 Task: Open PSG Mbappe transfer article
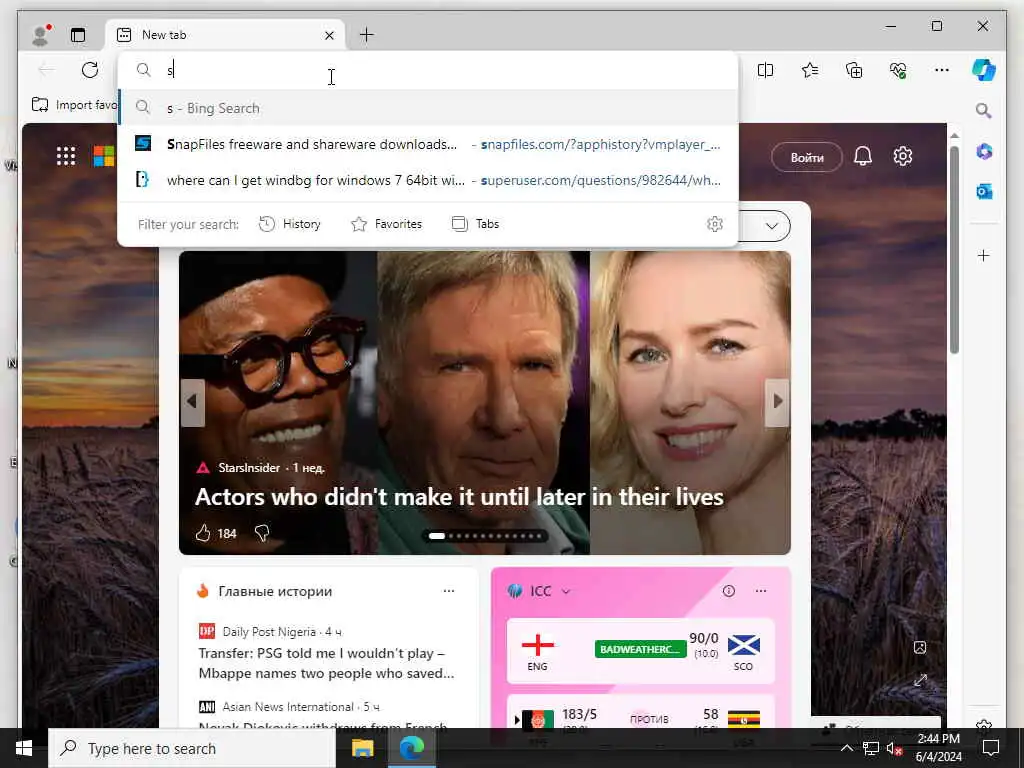click(x=327, y=663)
